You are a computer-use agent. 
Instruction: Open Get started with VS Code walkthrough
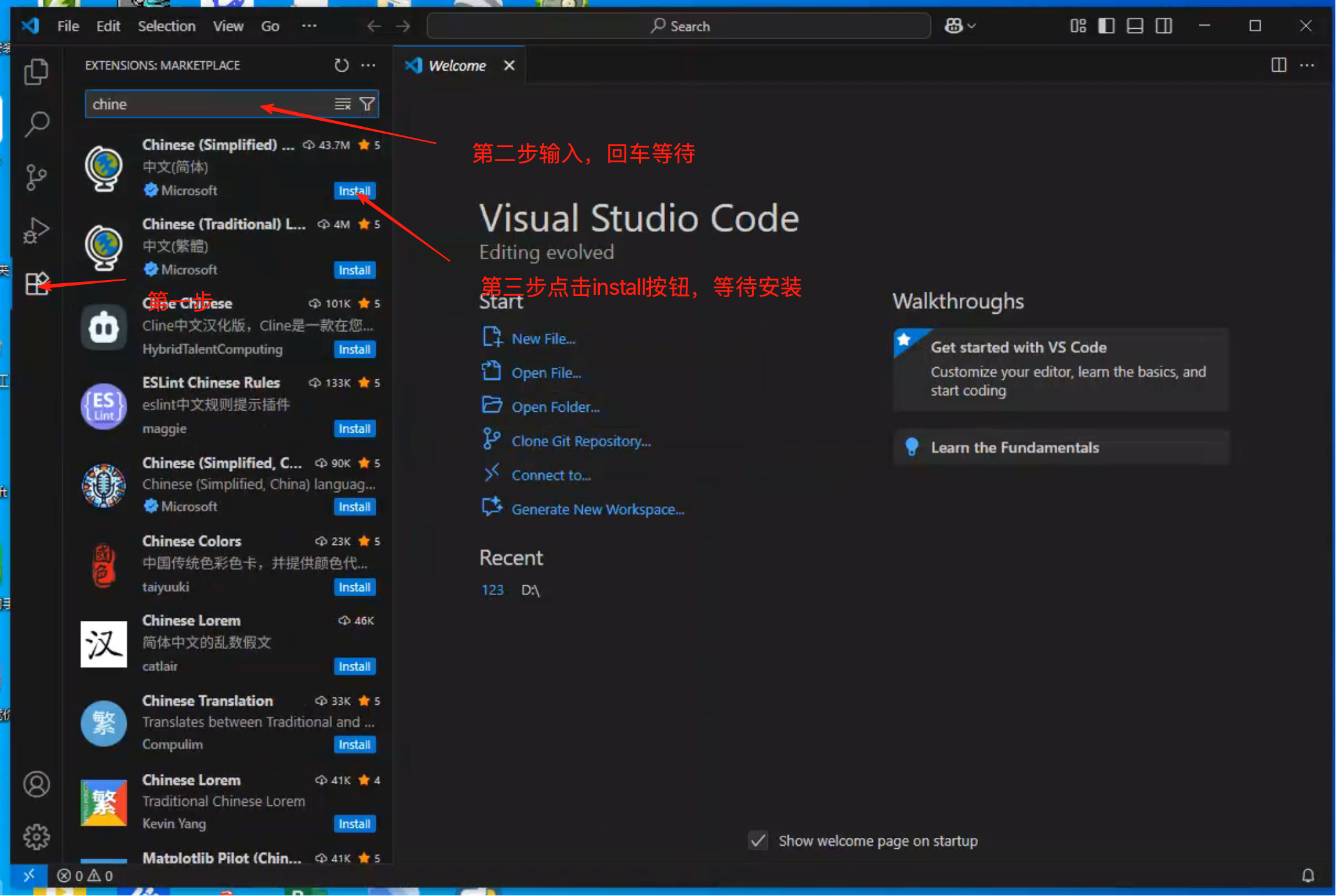click(1061, 369)
